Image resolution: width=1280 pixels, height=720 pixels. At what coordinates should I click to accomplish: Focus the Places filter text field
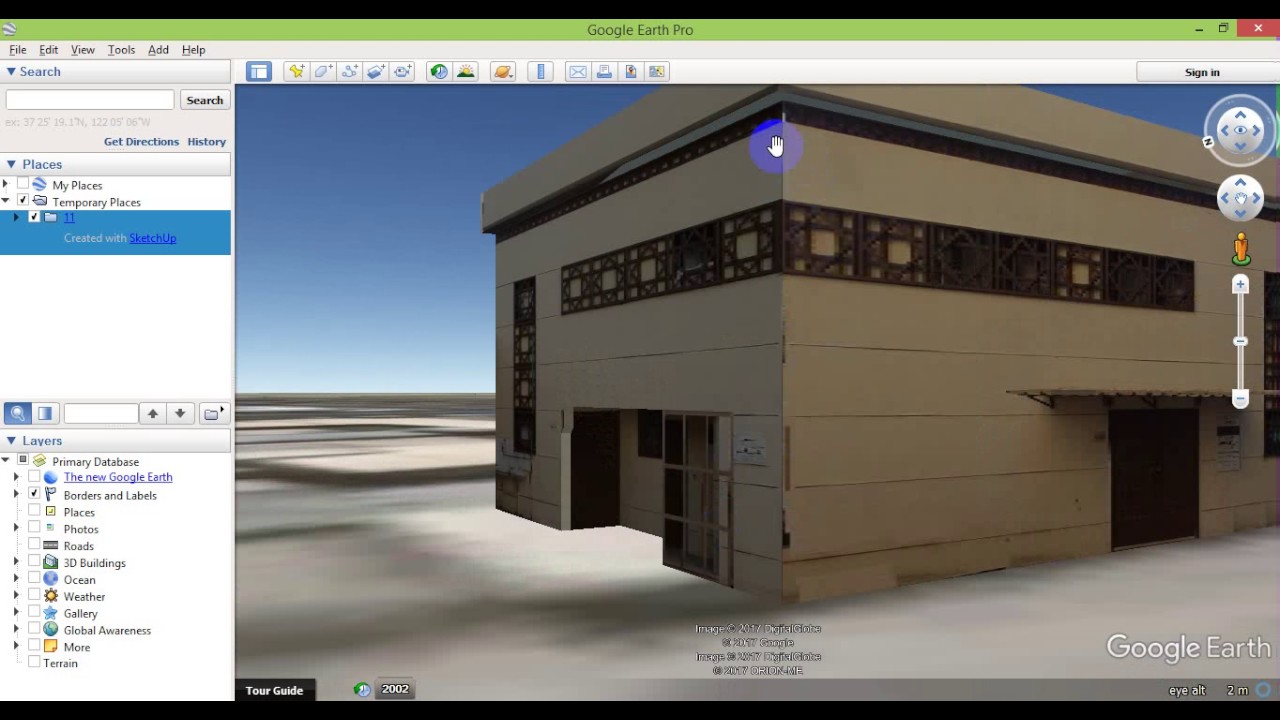pyautogui.click(x=100, y=413)
